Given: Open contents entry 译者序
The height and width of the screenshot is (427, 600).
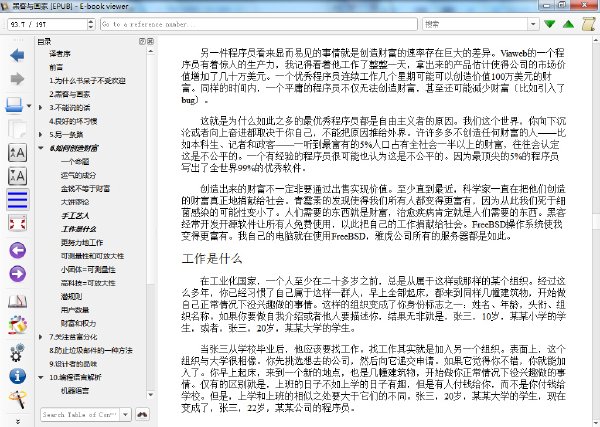Looking at the screenshot, I should coord(60,54).
